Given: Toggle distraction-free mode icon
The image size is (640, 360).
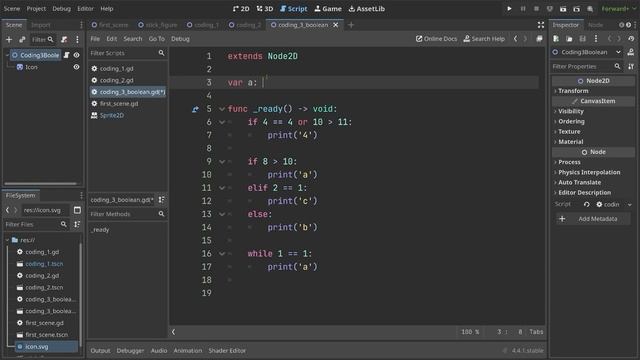Looking at the screenshot, I should [x=541, y=25].
